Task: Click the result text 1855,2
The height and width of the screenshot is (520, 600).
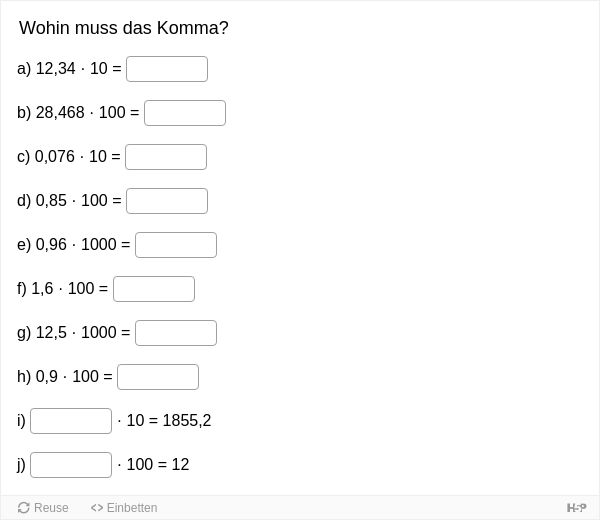Action: click(x=187, y=421)
